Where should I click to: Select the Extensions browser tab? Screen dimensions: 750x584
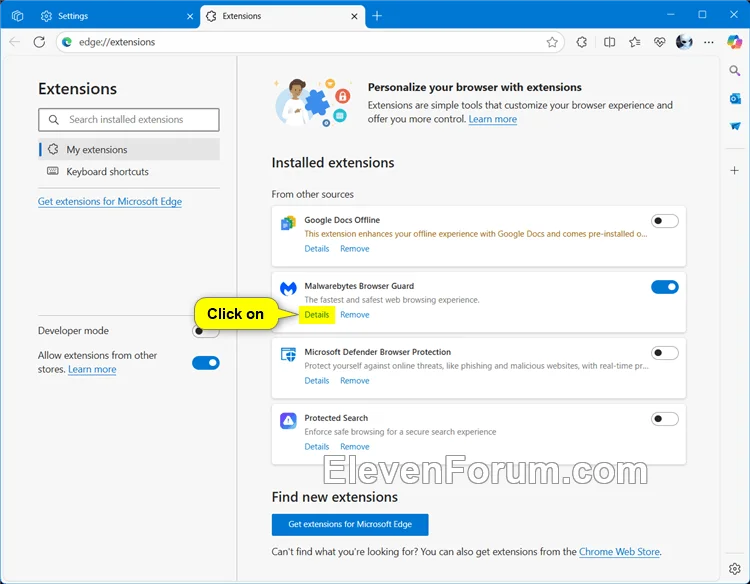(x=282, y=16)
